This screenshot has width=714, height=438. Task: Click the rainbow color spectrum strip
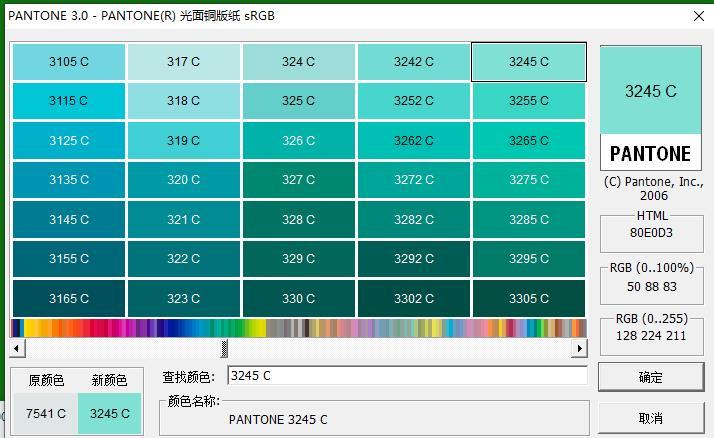[298, 328]
